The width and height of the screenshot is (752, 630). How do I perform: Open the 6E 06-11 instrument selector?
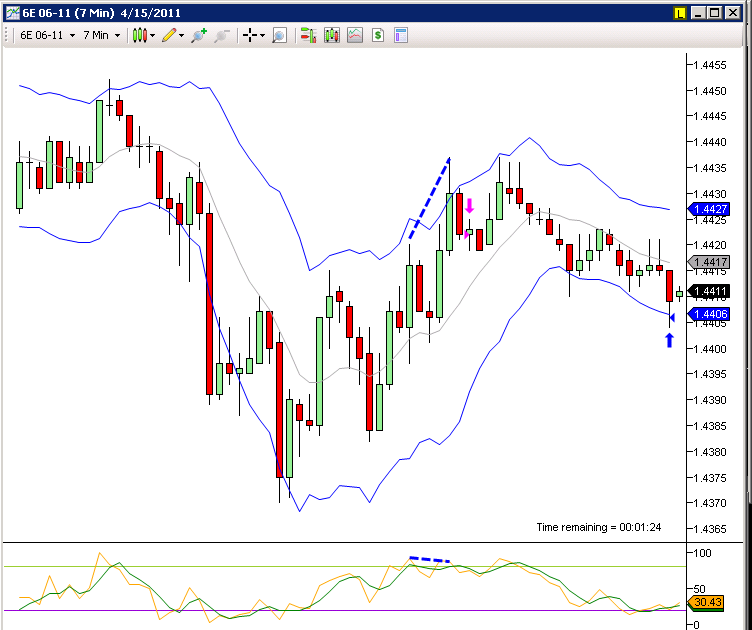pos(47,35)
